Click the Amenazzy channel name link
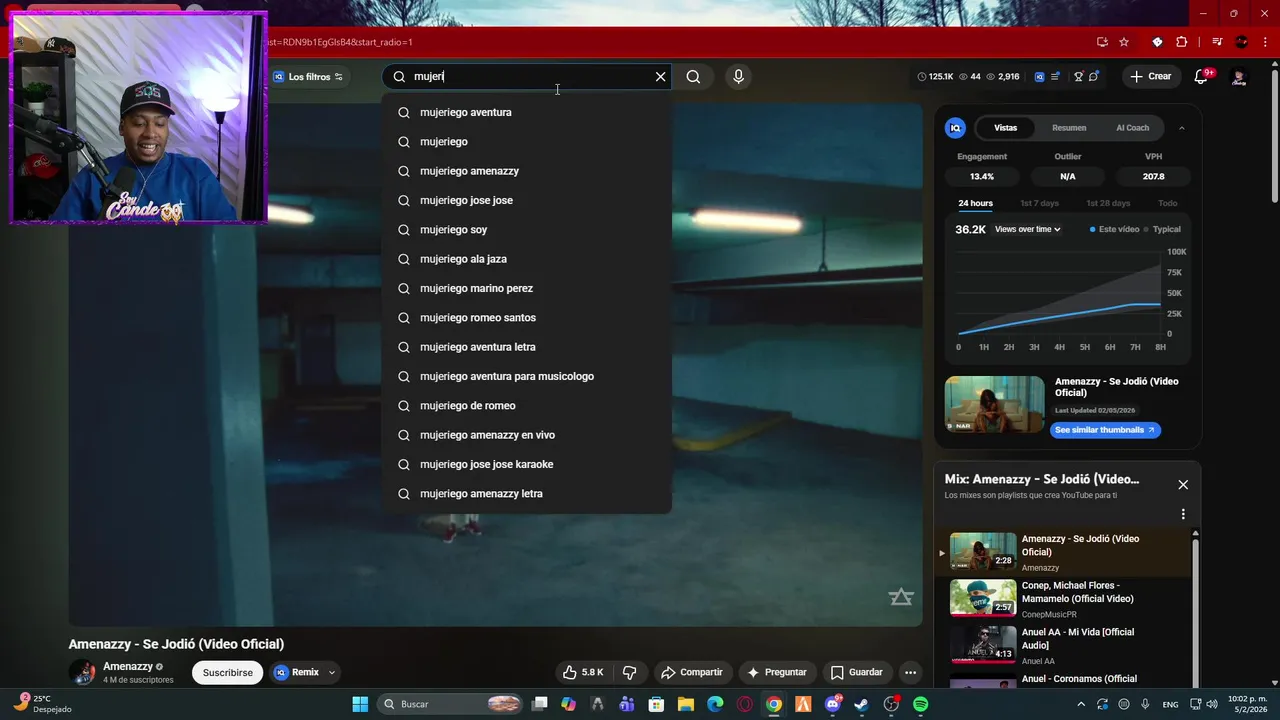This screenshot has width=1280, height=720. 128,666
